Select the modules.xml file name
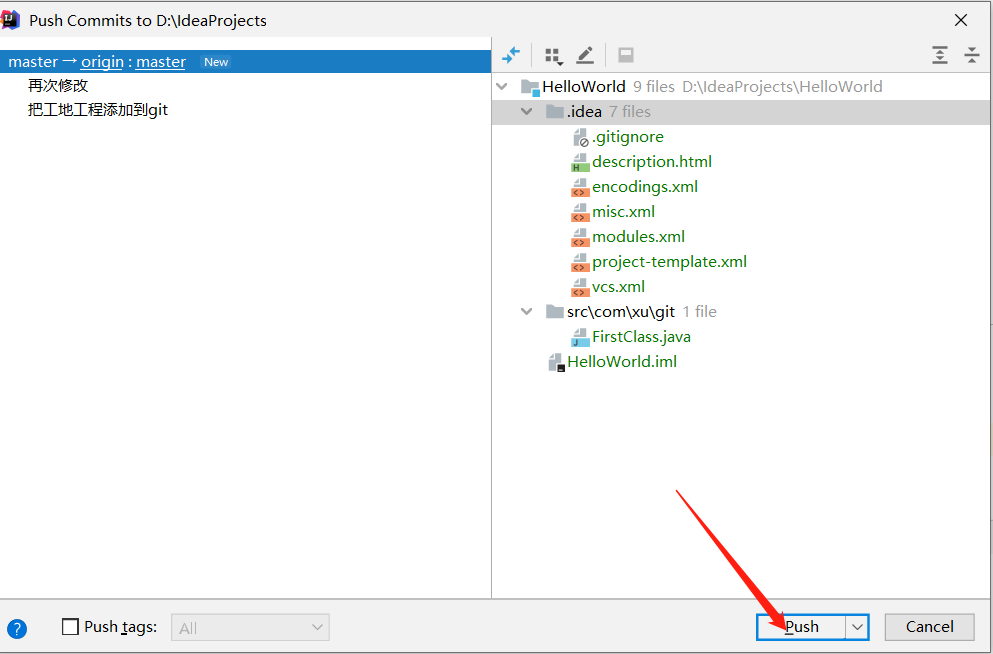This screenshot has width=993, height=654. click(x=638, y=237)
